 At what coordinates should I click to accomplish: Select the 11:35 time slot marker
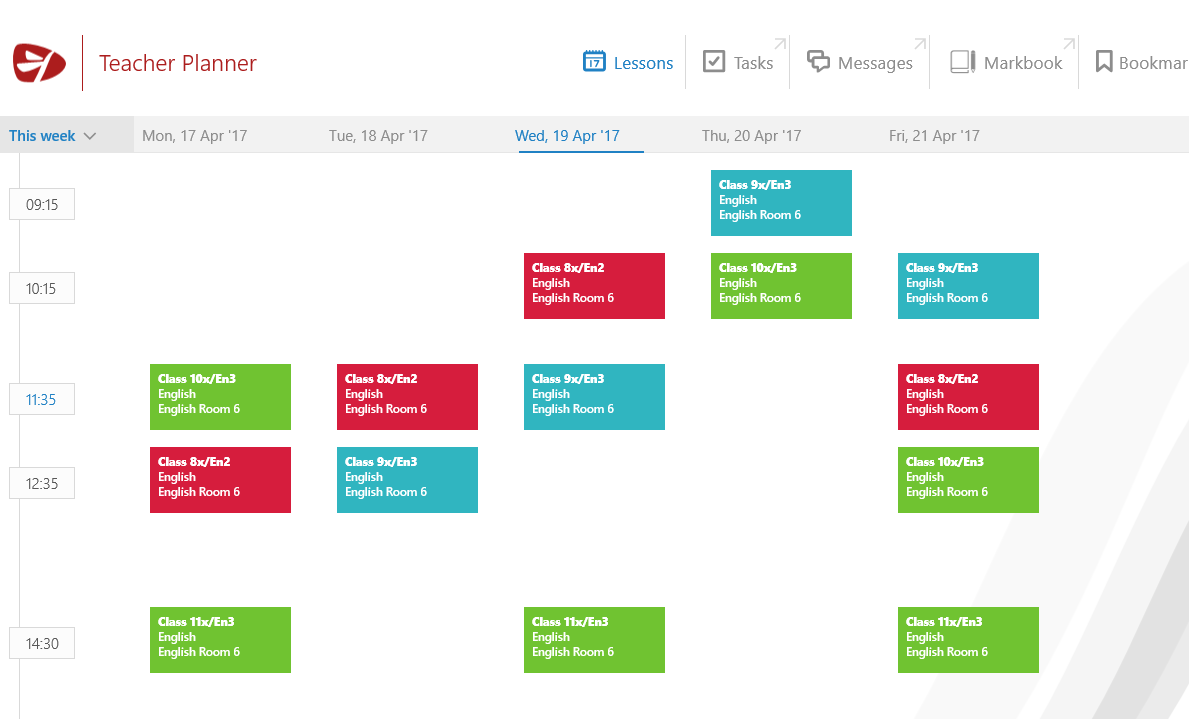(x=41, y=400)
